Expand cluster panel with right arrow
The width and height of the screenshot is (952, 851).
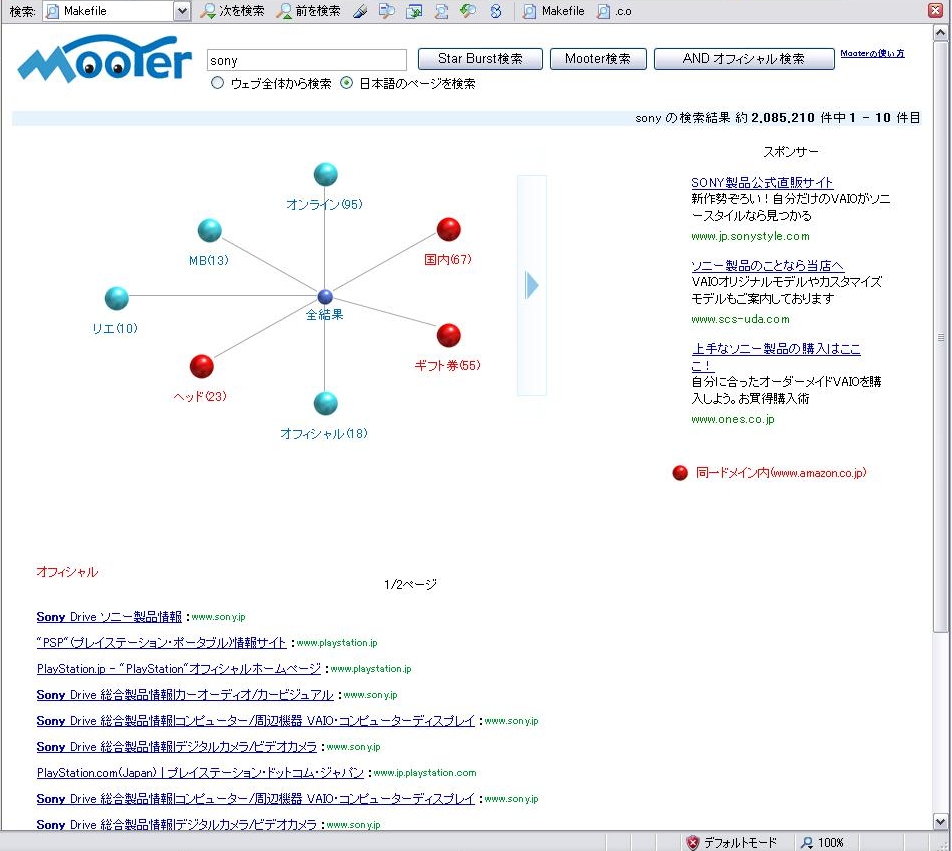pyautogui.click(x=532, y=286)
